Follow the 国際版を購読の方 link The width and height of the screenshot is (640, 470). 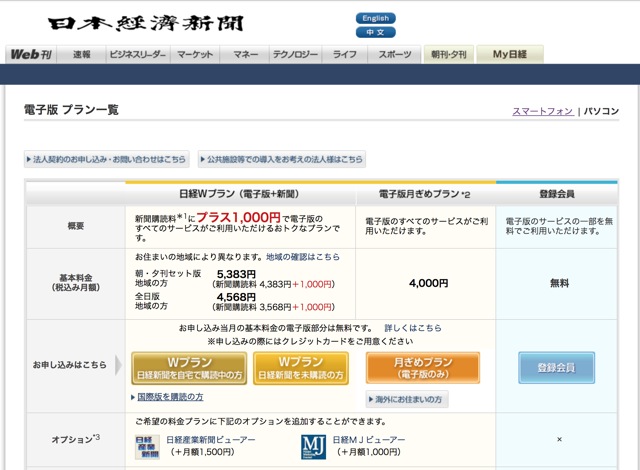coord(170,397)
